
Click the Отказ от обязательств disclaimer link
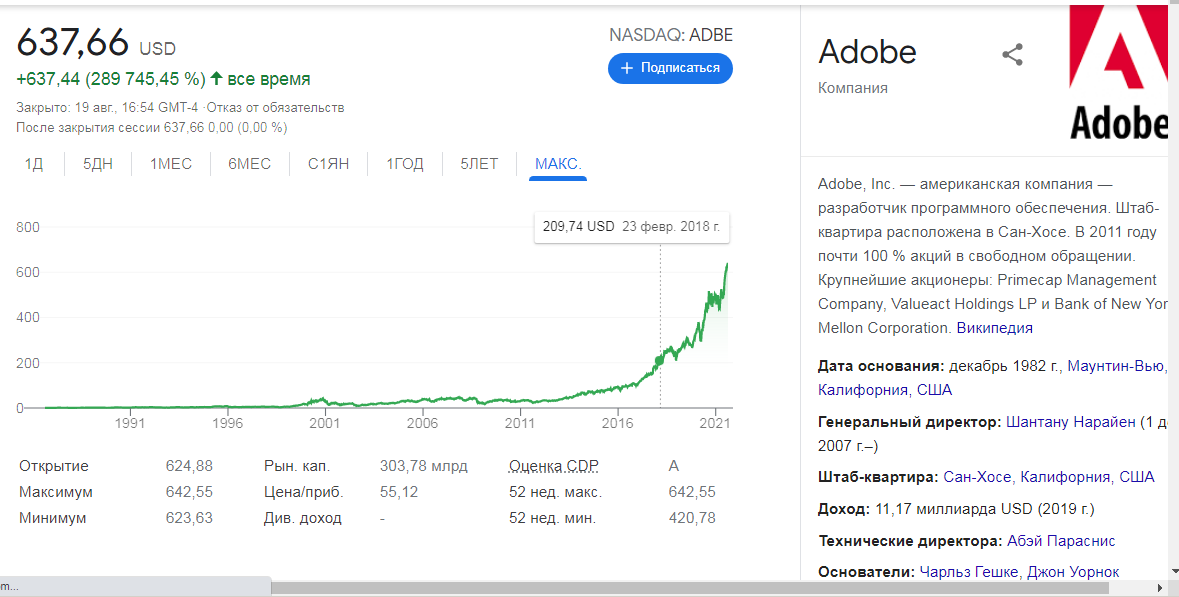[x=275, y=108]
